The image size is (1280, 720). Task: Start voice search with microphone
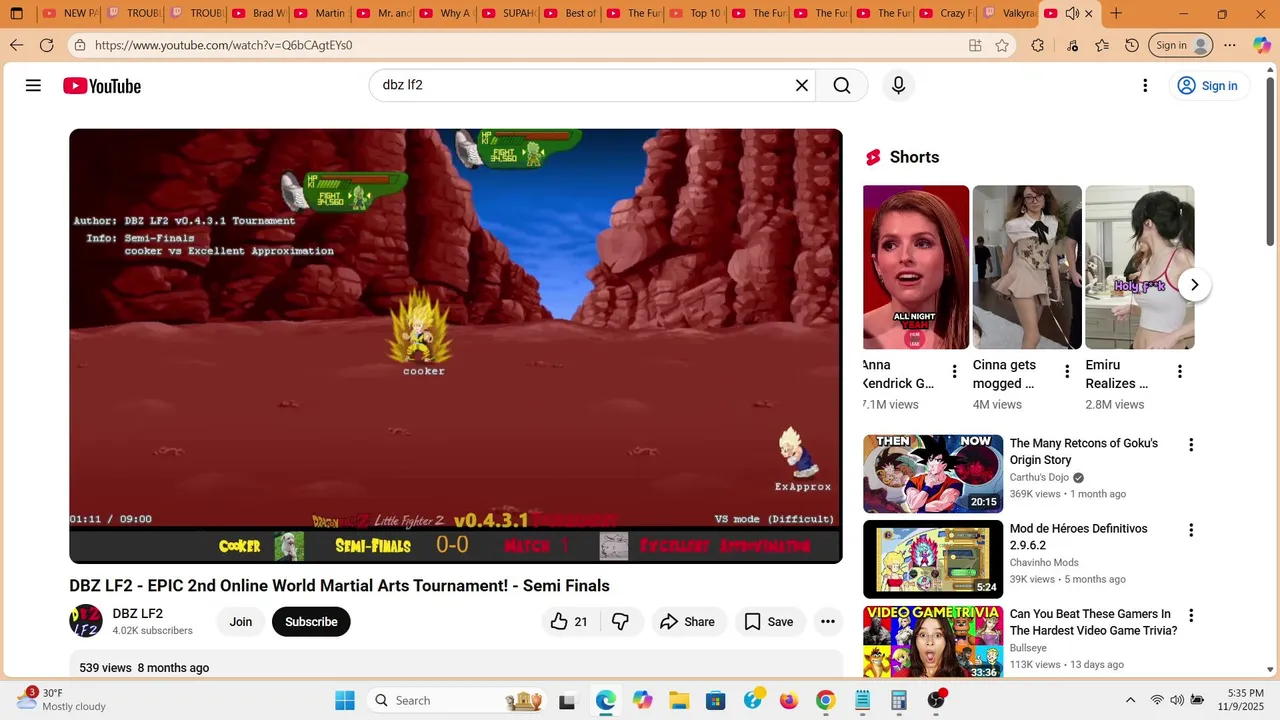click(898, 86)
